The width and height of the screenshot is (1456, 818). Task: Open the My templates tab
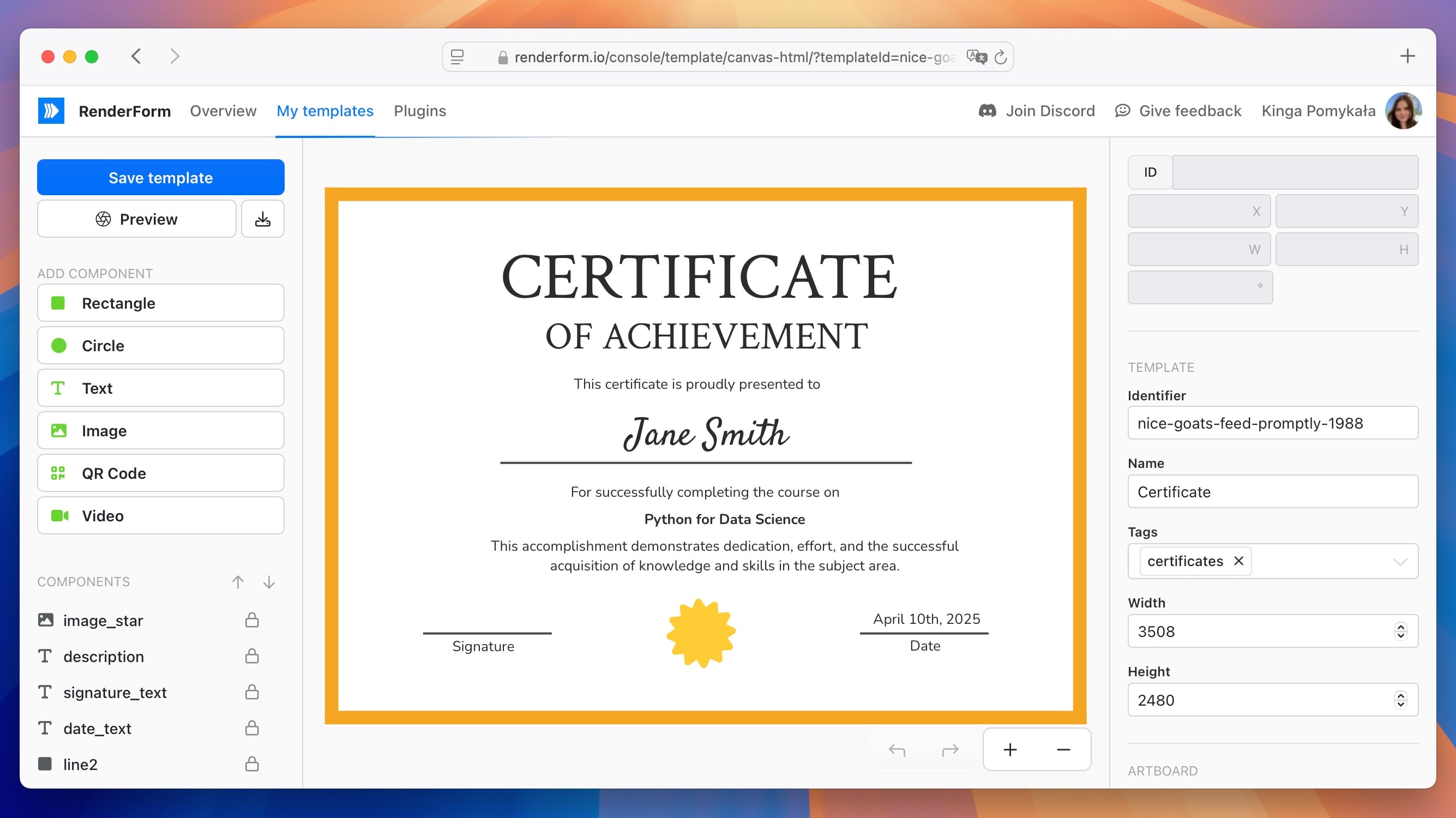325,111
